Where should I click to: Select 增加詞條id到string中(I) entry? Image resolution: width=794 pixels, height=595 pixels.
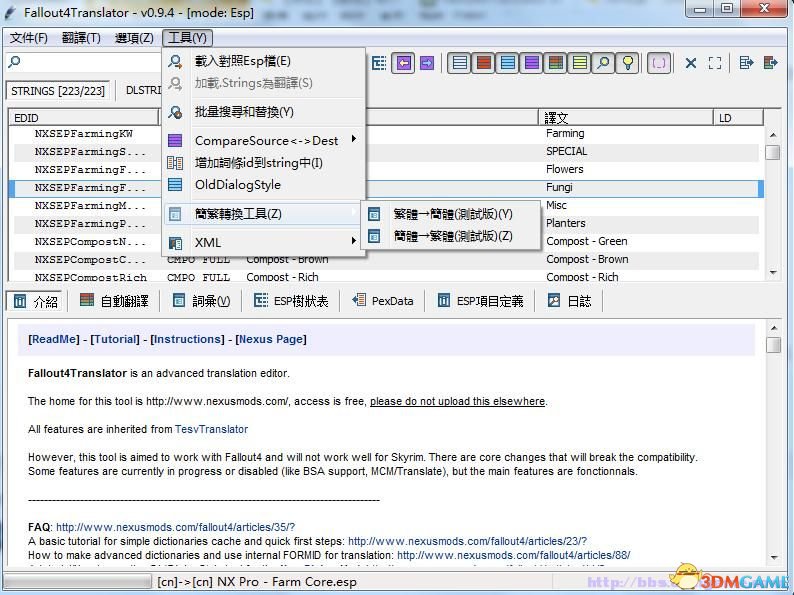click(x=264, y=163)
